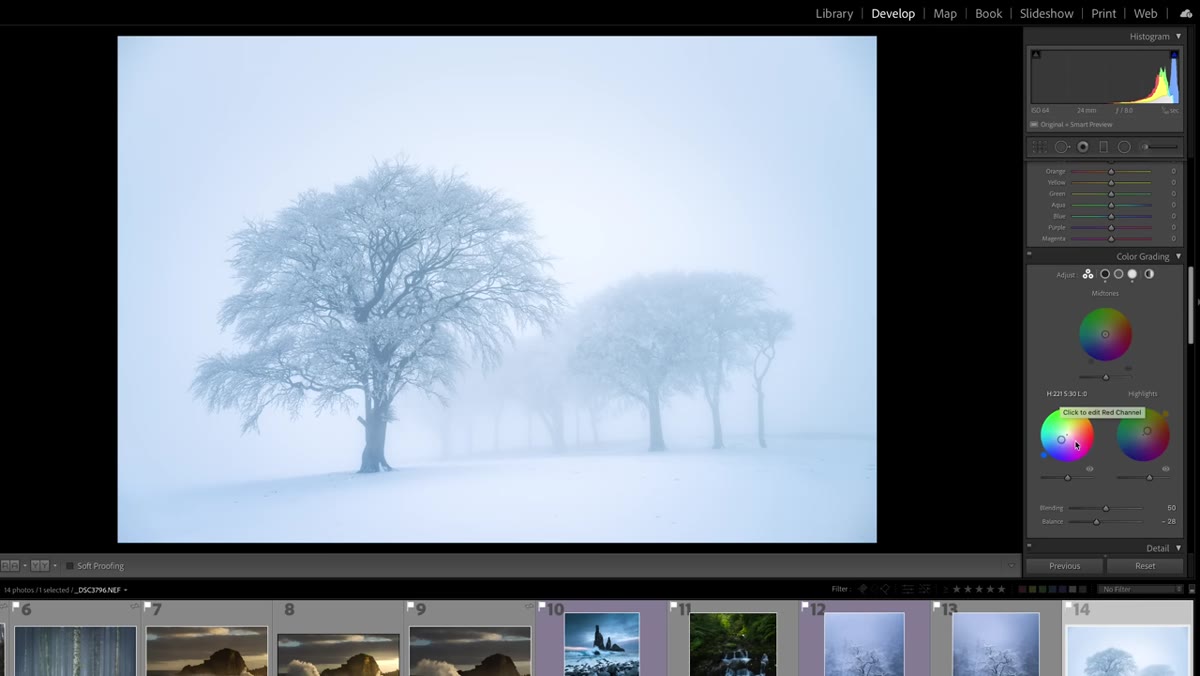Screen dimensions: 1200x676
Task: Switch to the Slideshow module
Action: point(1046,13)
